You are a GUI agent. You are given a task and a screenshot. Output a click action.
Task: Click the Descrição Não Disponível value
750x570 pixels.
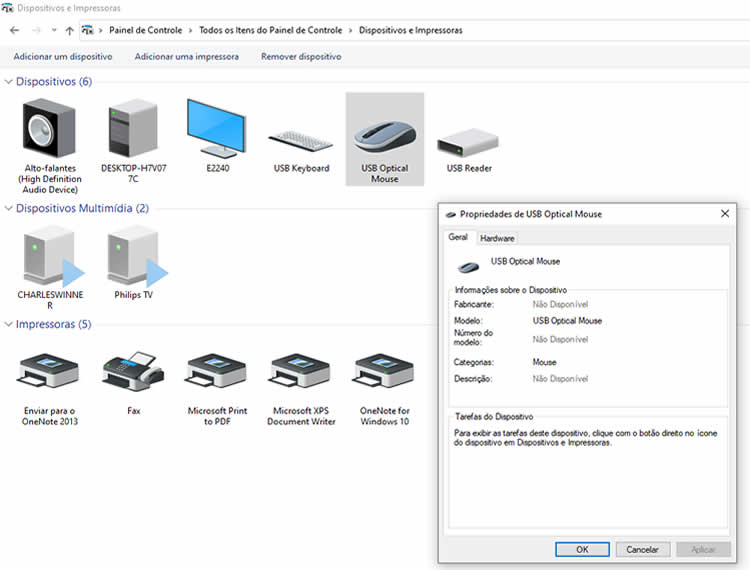tap(560, 379)
